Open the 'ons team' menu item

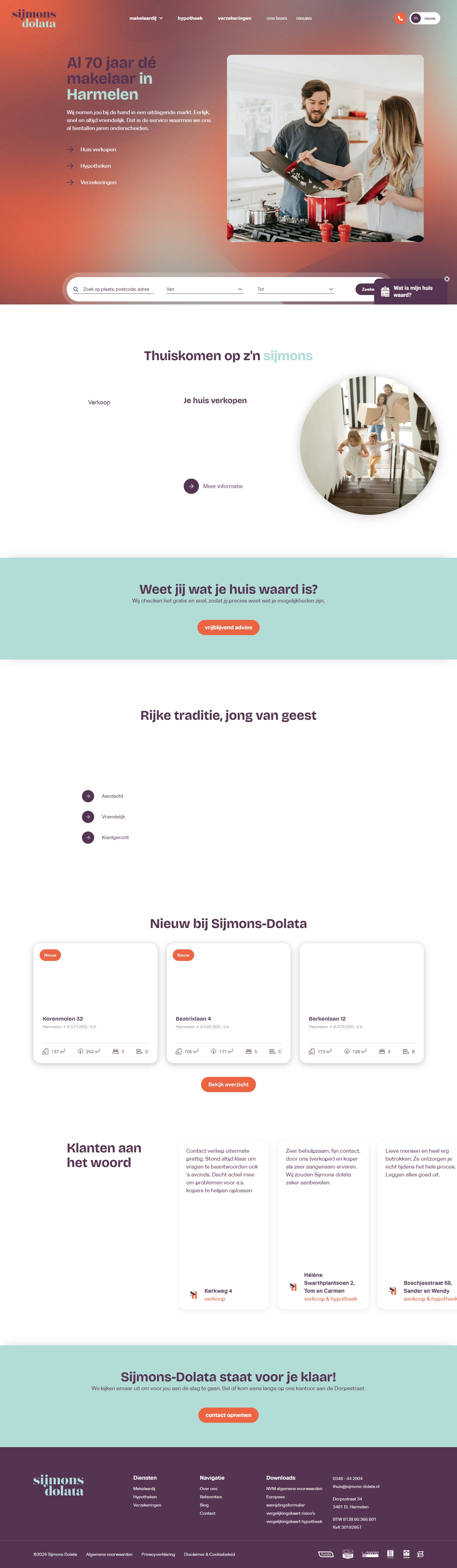(x=277, y=18)
